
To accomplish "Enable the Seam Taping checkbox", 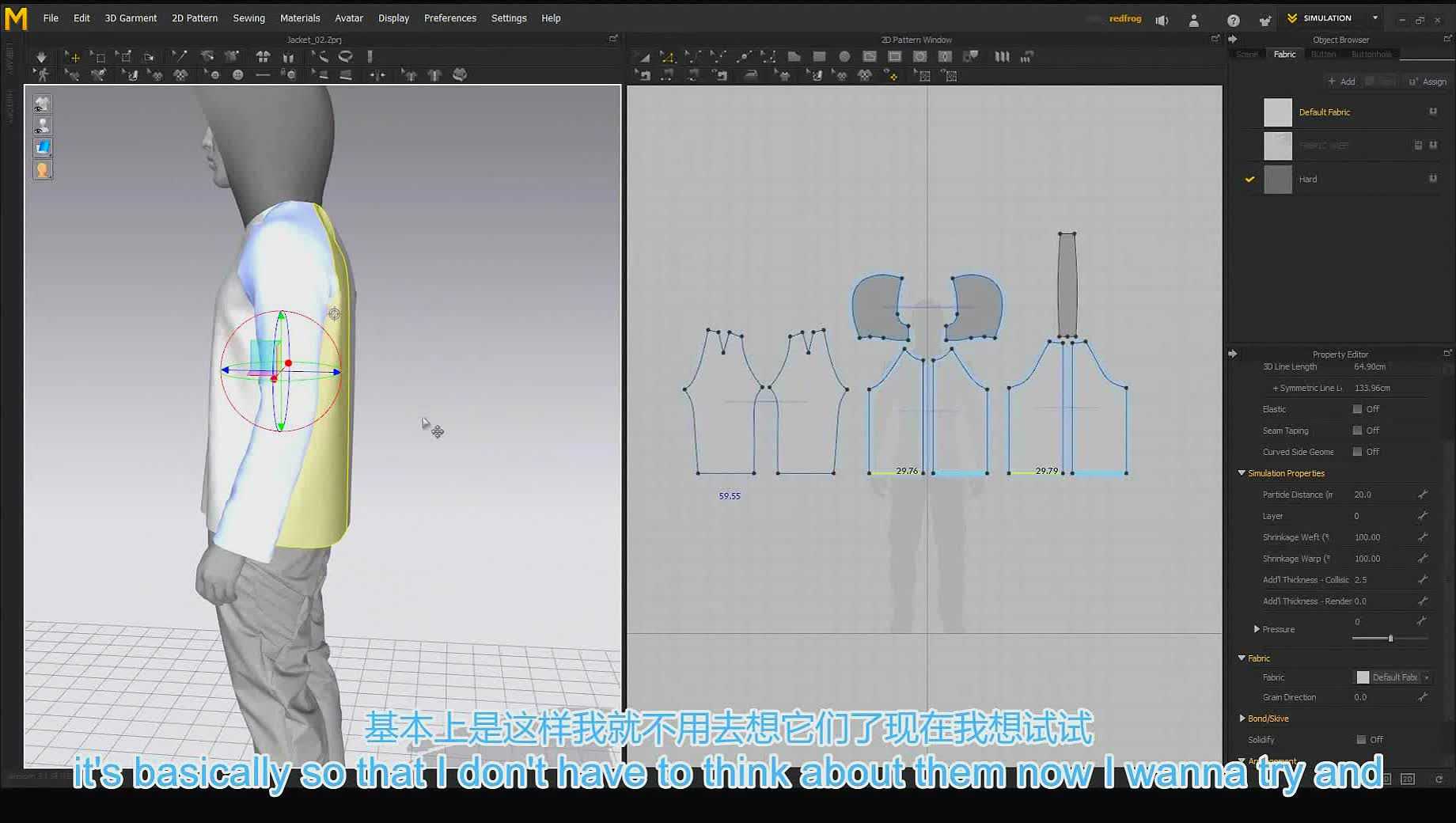I will pyautogui.click(x=1357, y=430).
